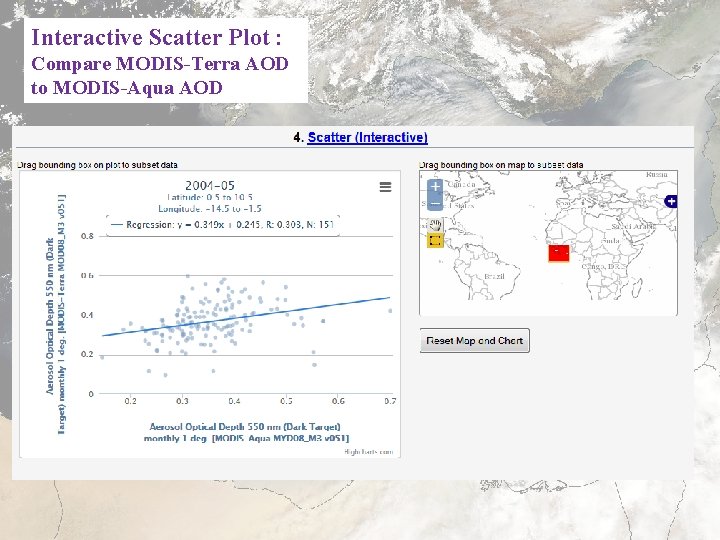Zoom in on the map

(x=435, y=186)
